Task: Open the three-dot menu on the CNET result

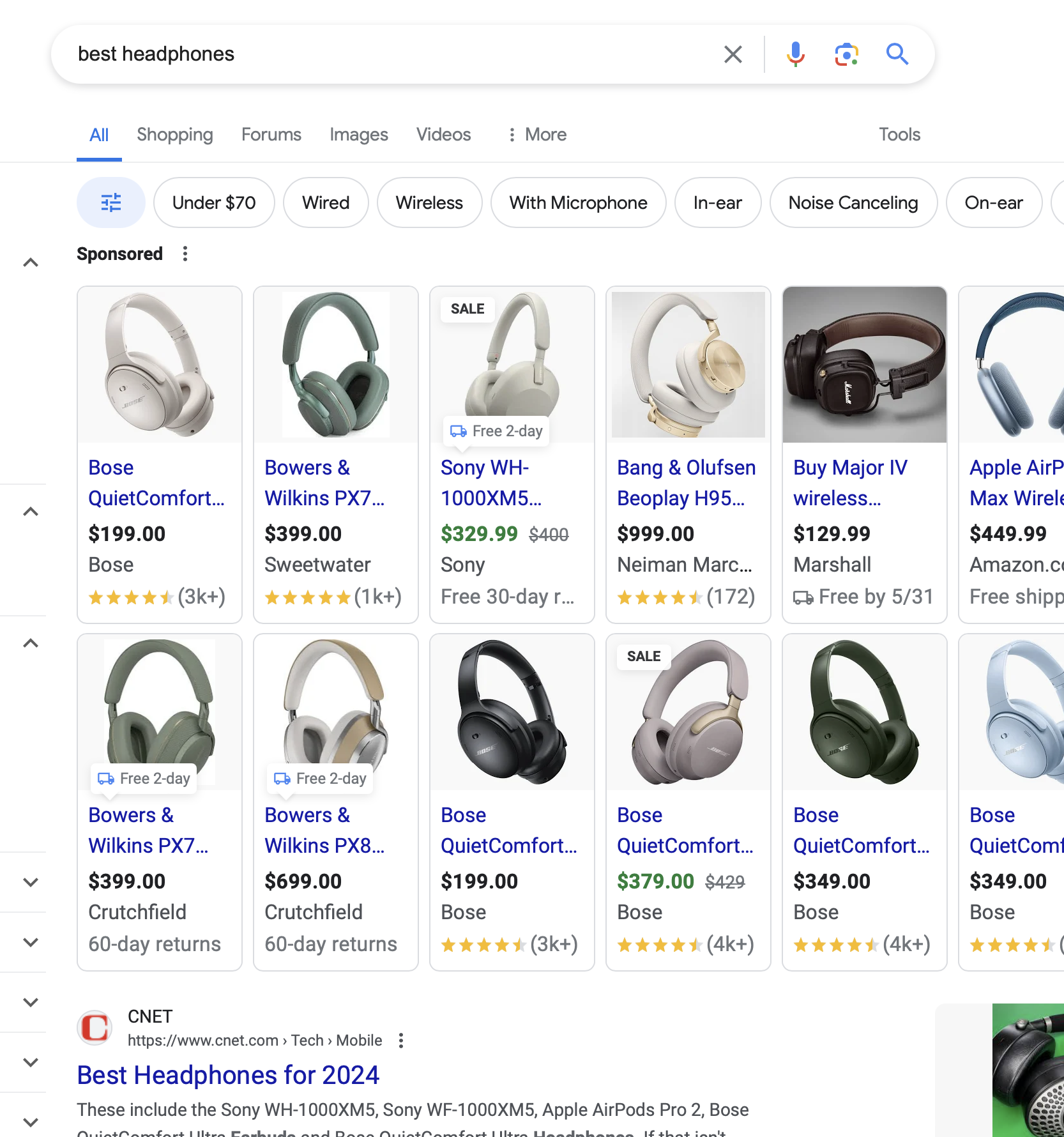Action: tap(400, 1040)
